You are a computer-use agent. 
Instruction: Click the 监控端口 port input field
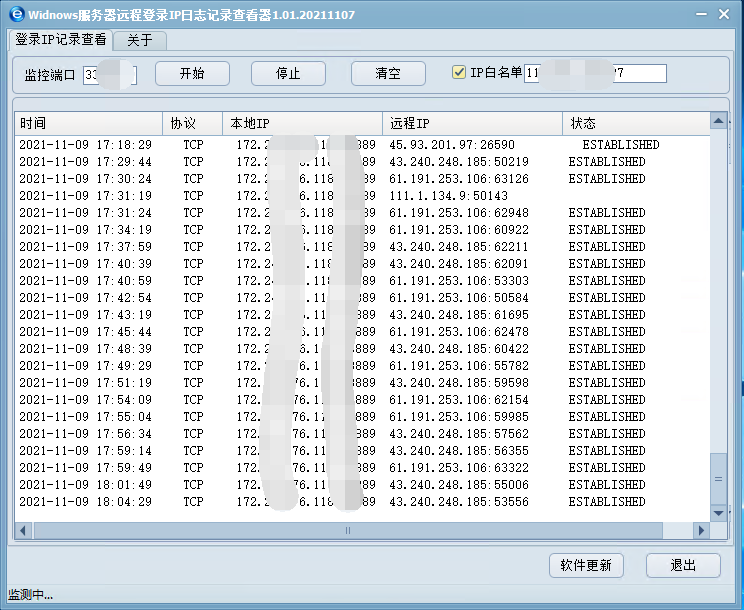[x=110, y=75]
